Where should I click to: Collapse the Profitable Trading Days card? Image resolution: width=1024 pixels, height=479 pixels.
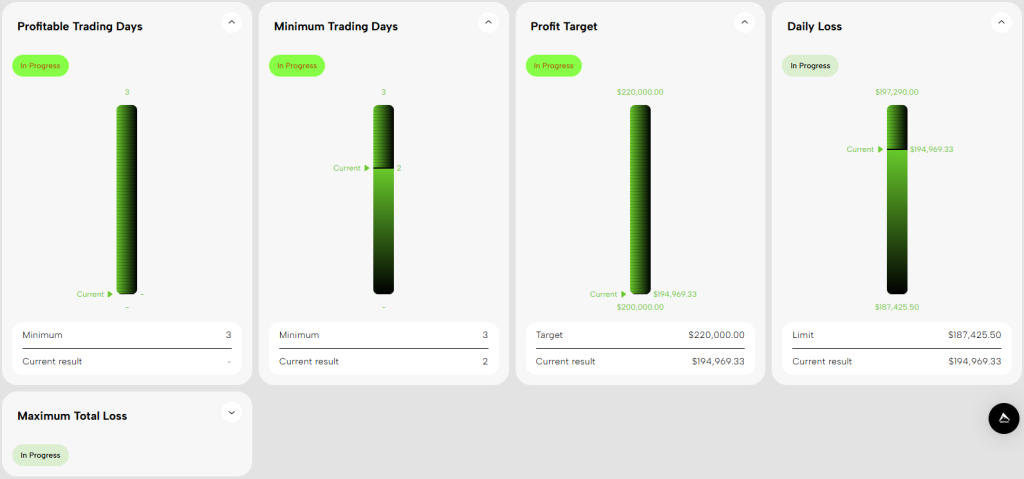pos(231,22)
